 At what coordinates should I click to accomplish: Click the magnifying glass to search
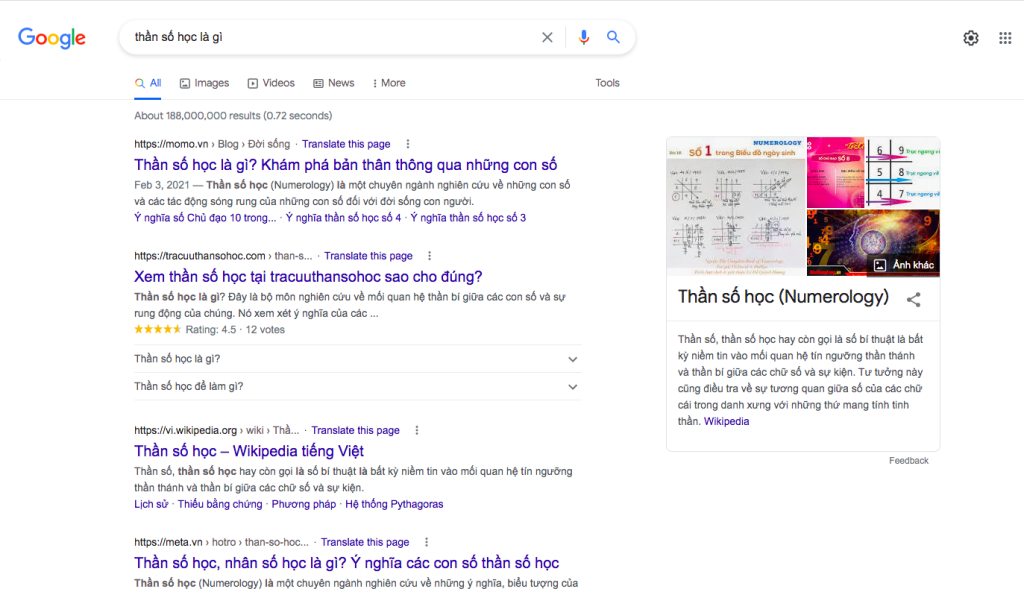click(x=614, y=36)
